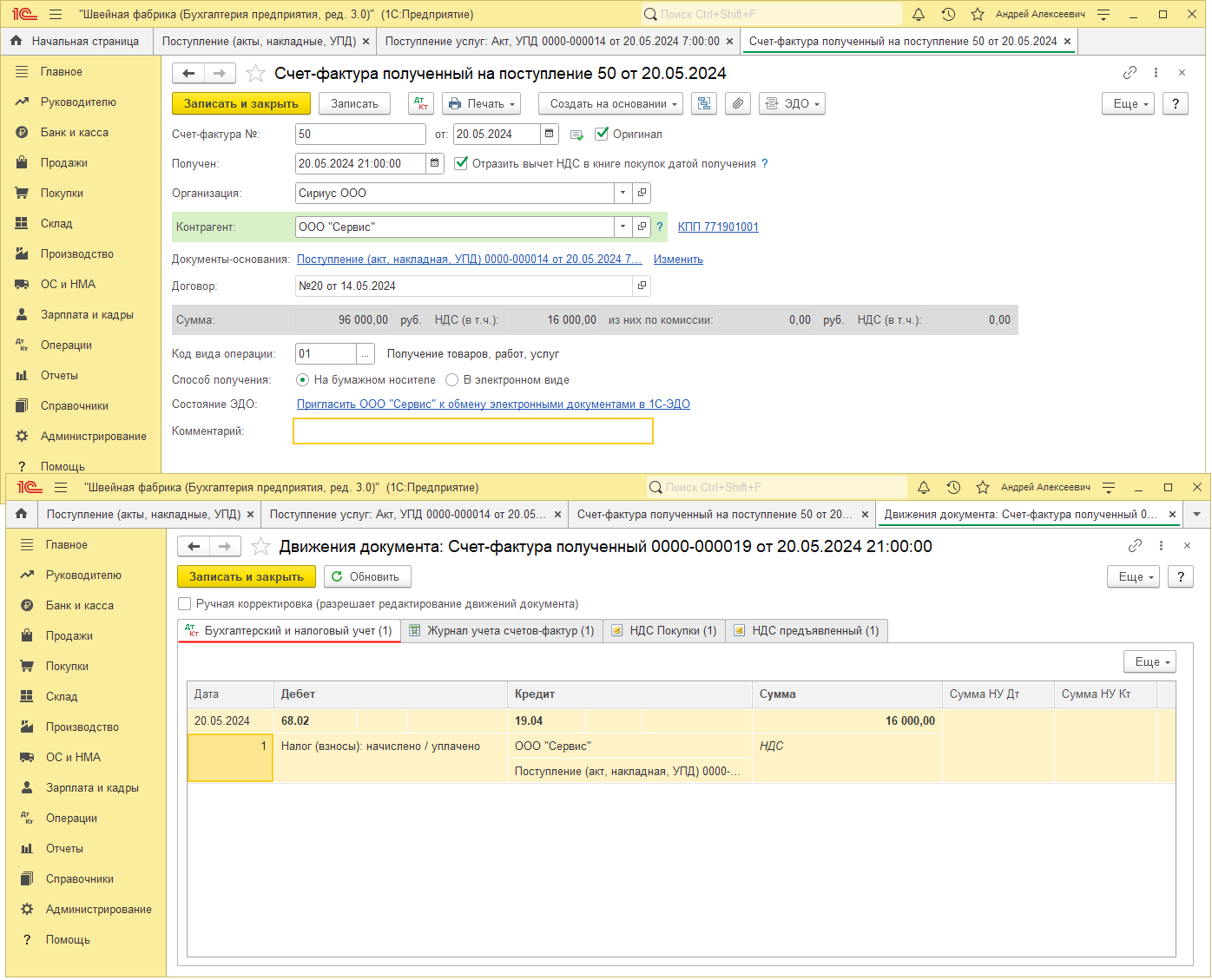
Task: Open Поступление услуг: Акт, УПД tab in top window
Action: pos(553,41)
